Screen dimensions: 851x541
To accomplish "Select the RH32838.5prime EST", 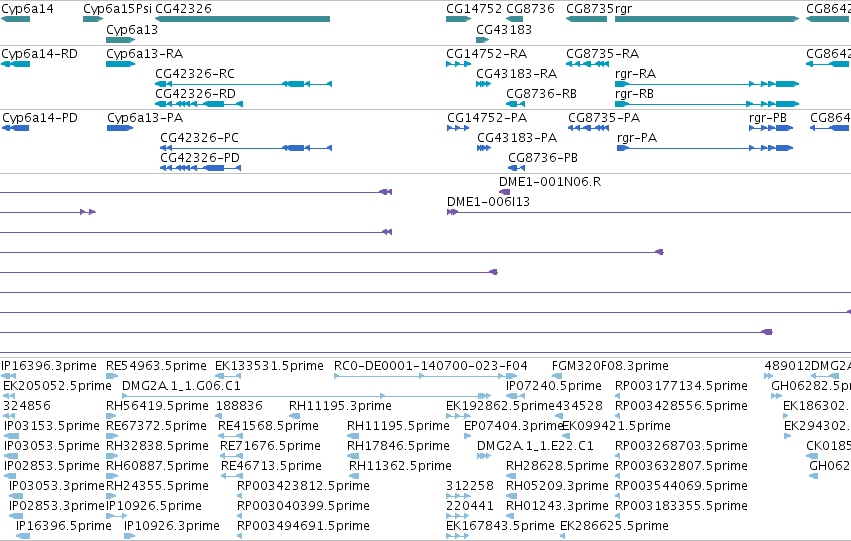I will [112, 456].
